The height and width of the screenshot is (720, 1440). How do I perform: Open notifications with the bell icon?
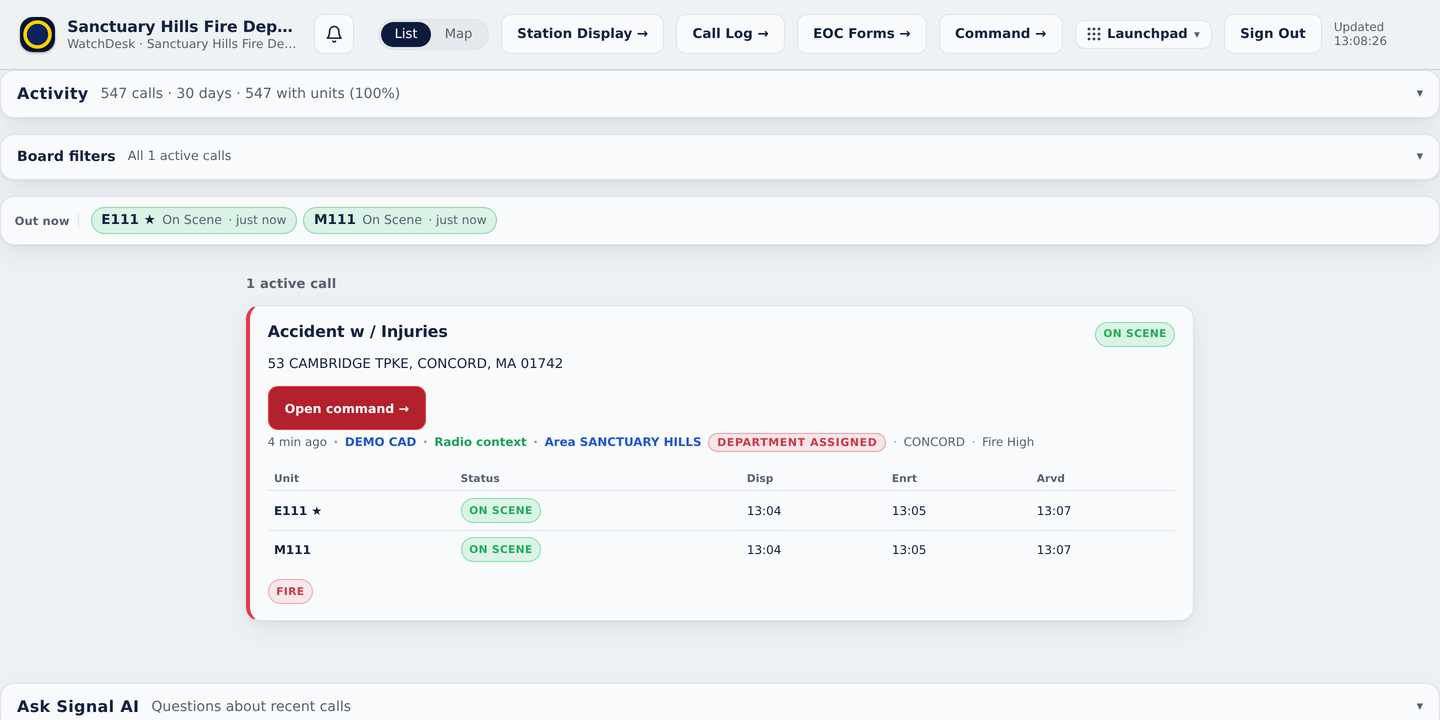(334, 34)
